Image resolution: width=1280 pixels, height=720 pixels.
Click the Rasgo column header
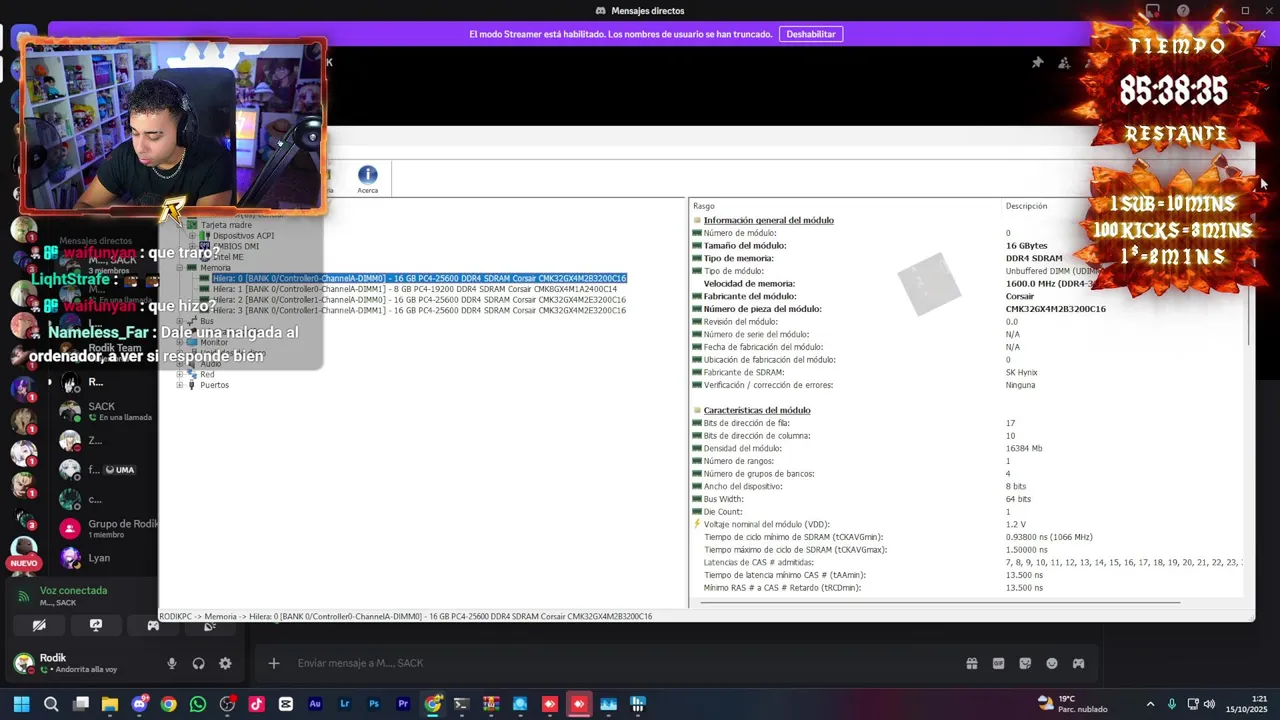coord(704,206)
